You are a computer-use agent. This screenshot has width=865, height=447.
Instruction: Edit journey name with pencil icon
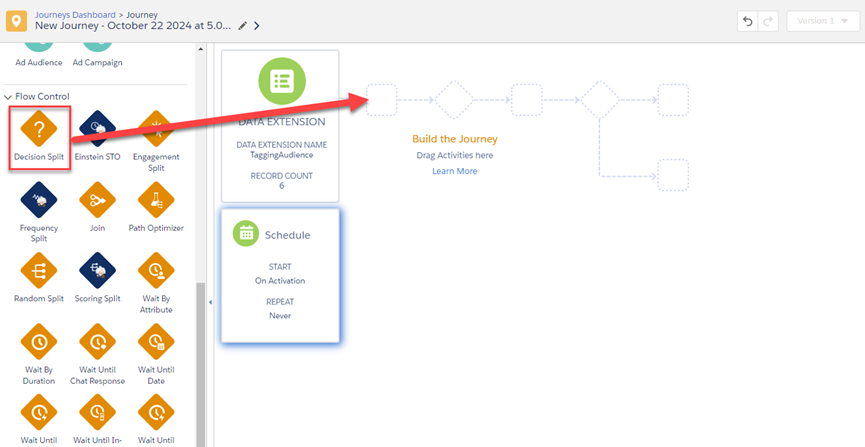242,25
